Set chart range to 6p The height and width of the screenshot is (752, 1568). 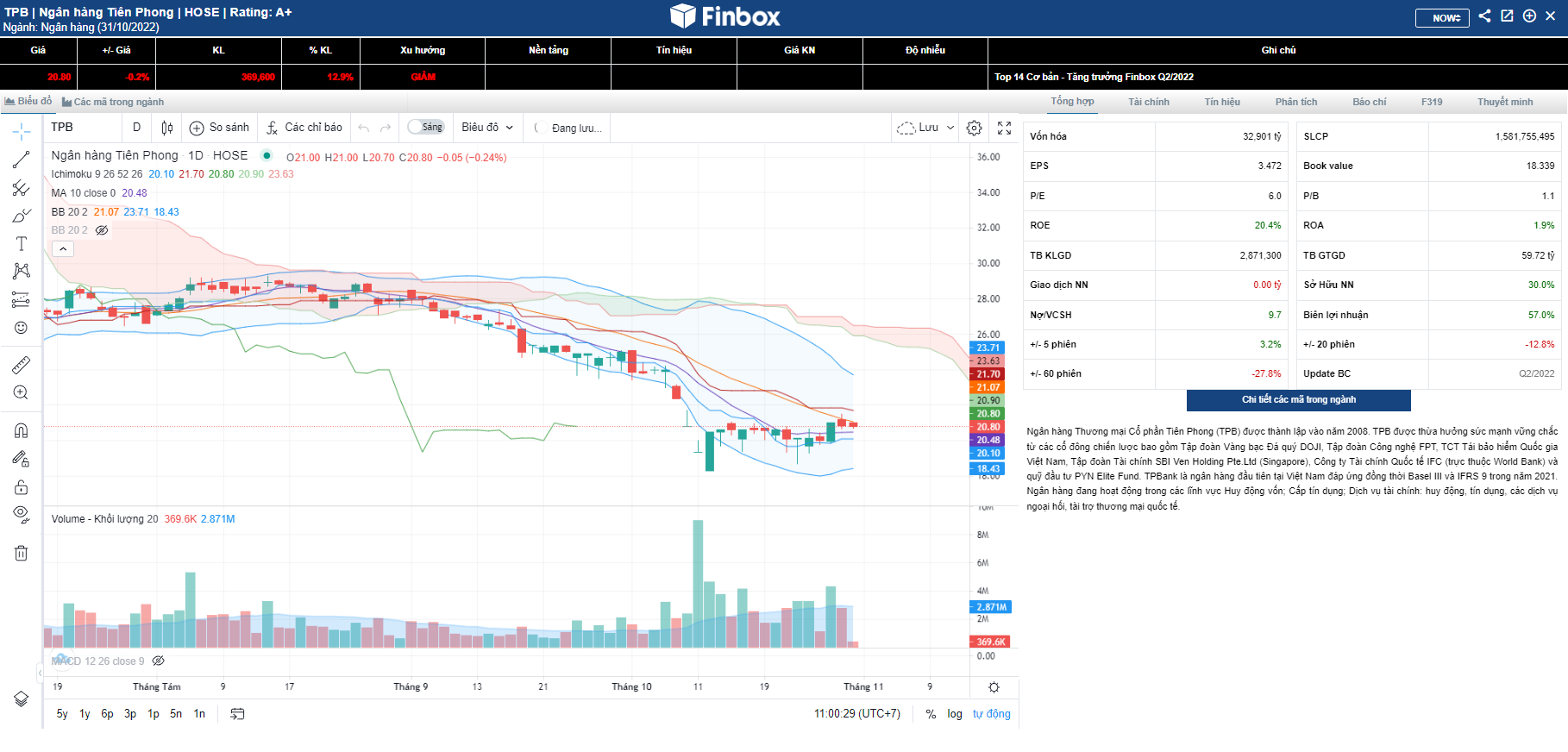click(107, 714)
